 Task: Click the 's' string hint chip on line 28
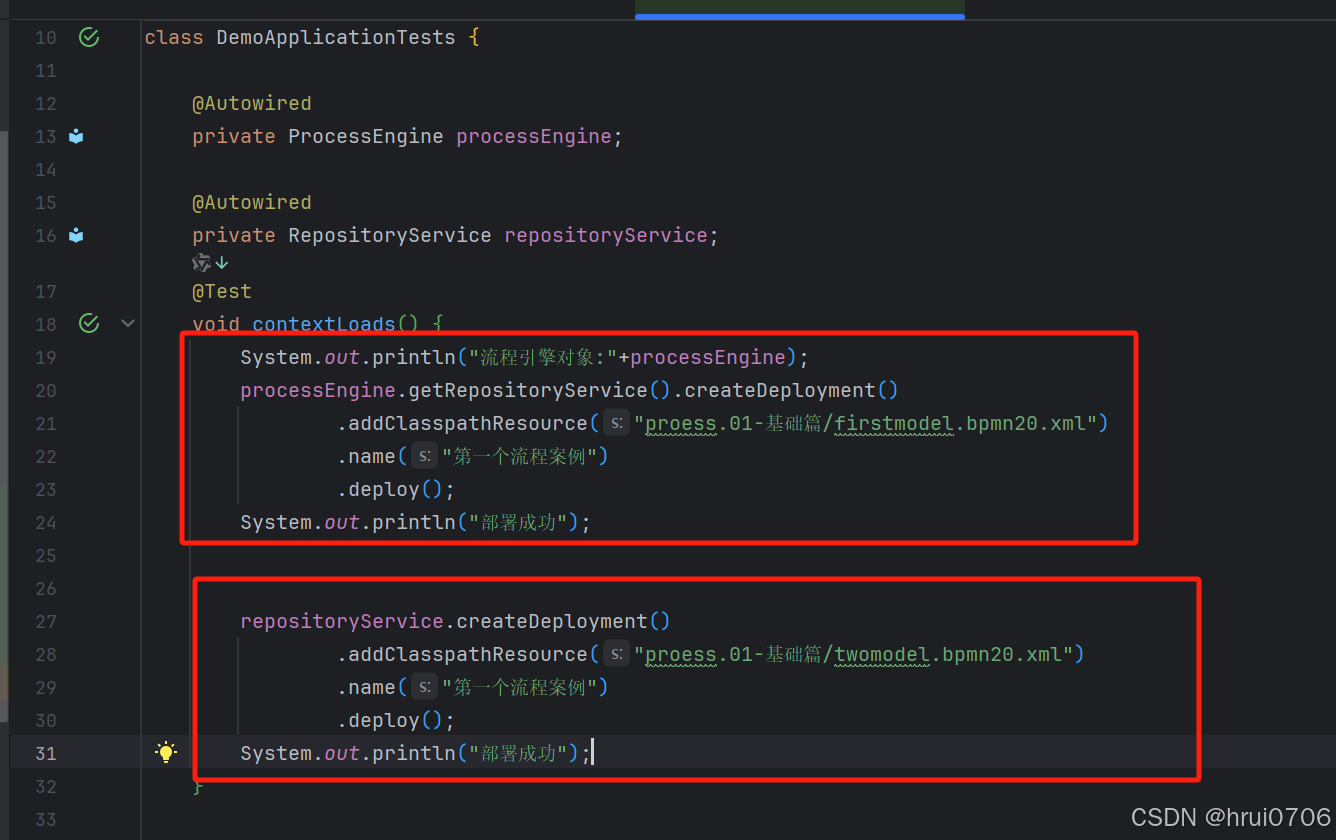tap(615, 654)
